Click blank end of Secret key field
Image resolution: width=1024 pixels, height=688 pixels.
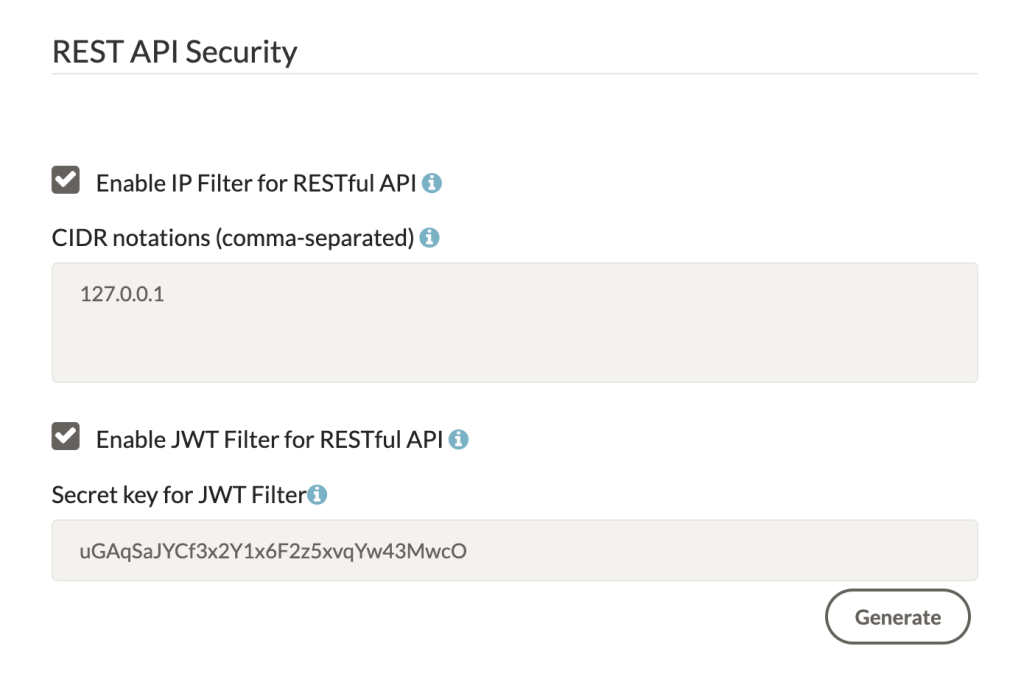pyautogui.click(x=718, y=550)
